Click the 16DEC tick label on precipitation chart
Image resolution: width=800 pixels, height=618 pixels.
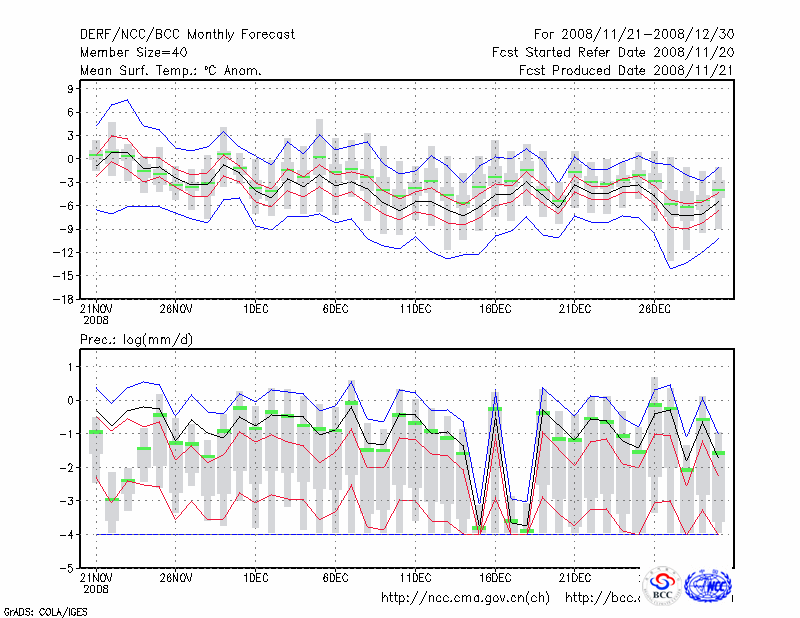495,578
